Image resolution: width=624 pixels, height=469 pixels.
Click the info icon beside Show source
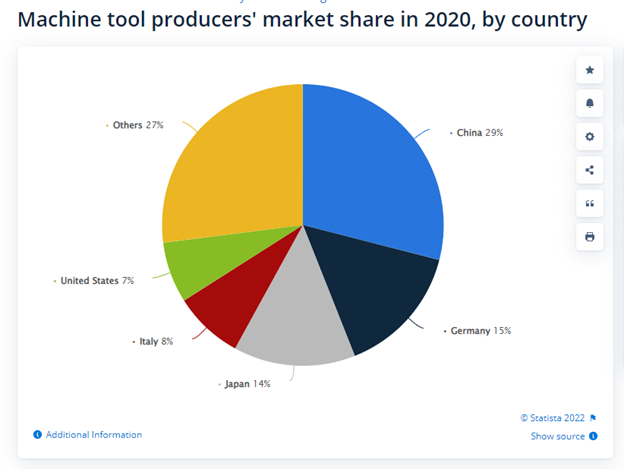[x=593, y=436]
